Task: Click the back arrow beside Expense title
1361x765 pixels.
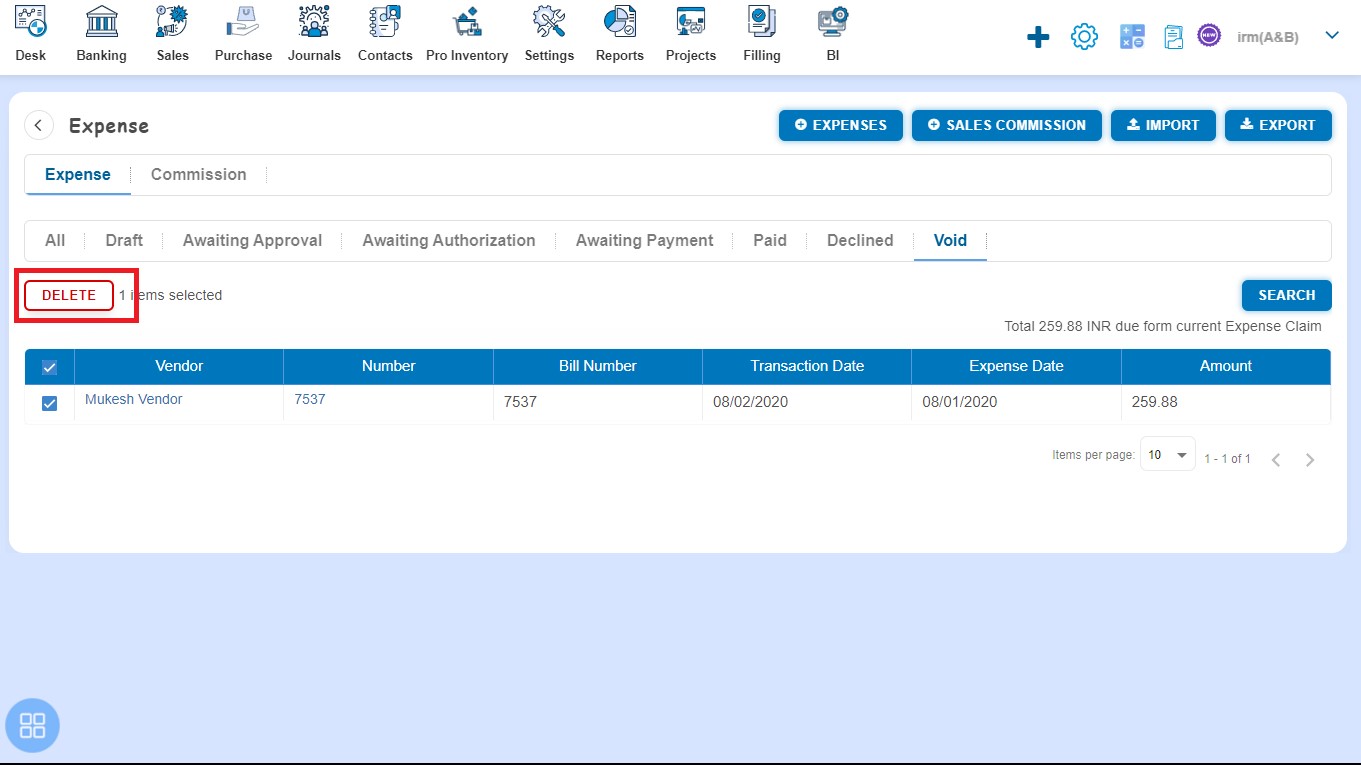Action: pos(38,125)
